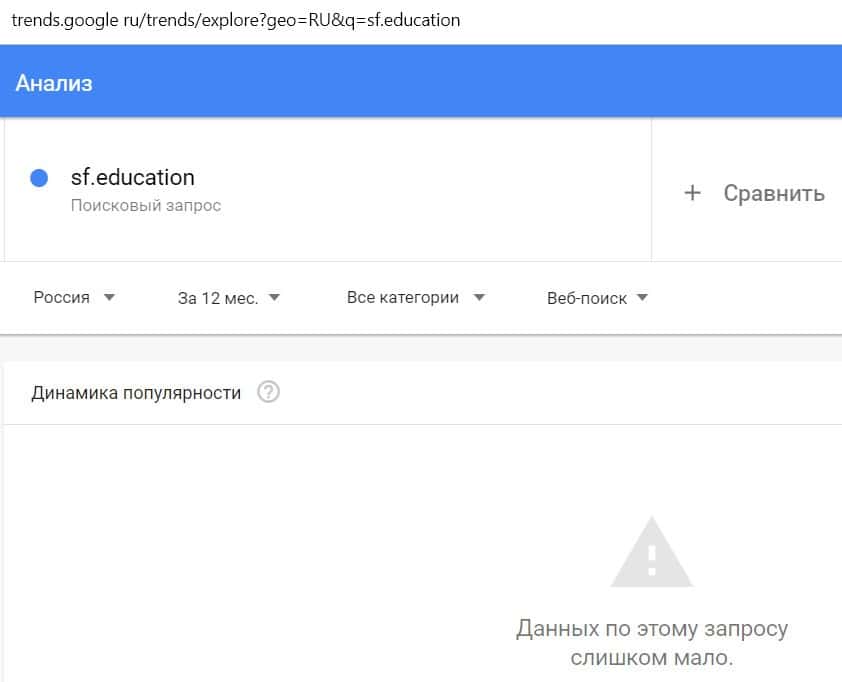Click the gray warning triangle icon
This screenshot has height=682, width=842.
tap(651, 552)
